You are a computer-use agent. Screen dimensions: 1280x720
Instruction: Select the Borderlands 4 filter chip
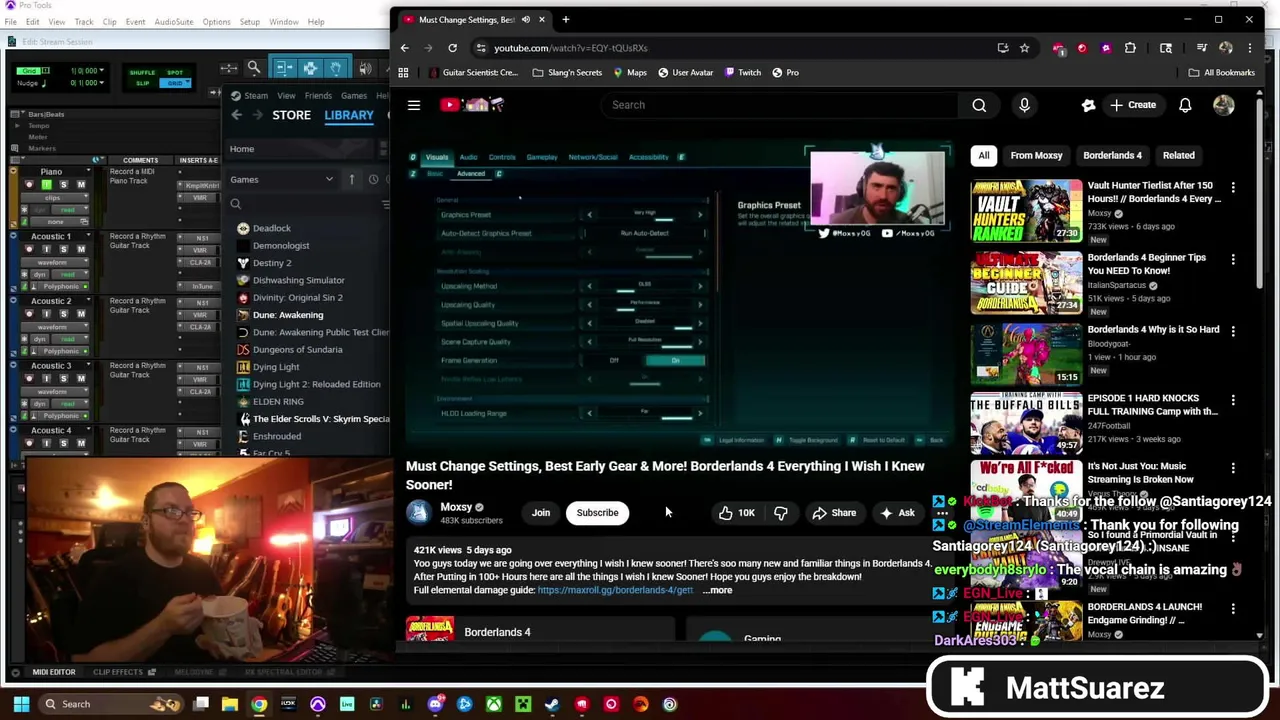click(1112, 156)
